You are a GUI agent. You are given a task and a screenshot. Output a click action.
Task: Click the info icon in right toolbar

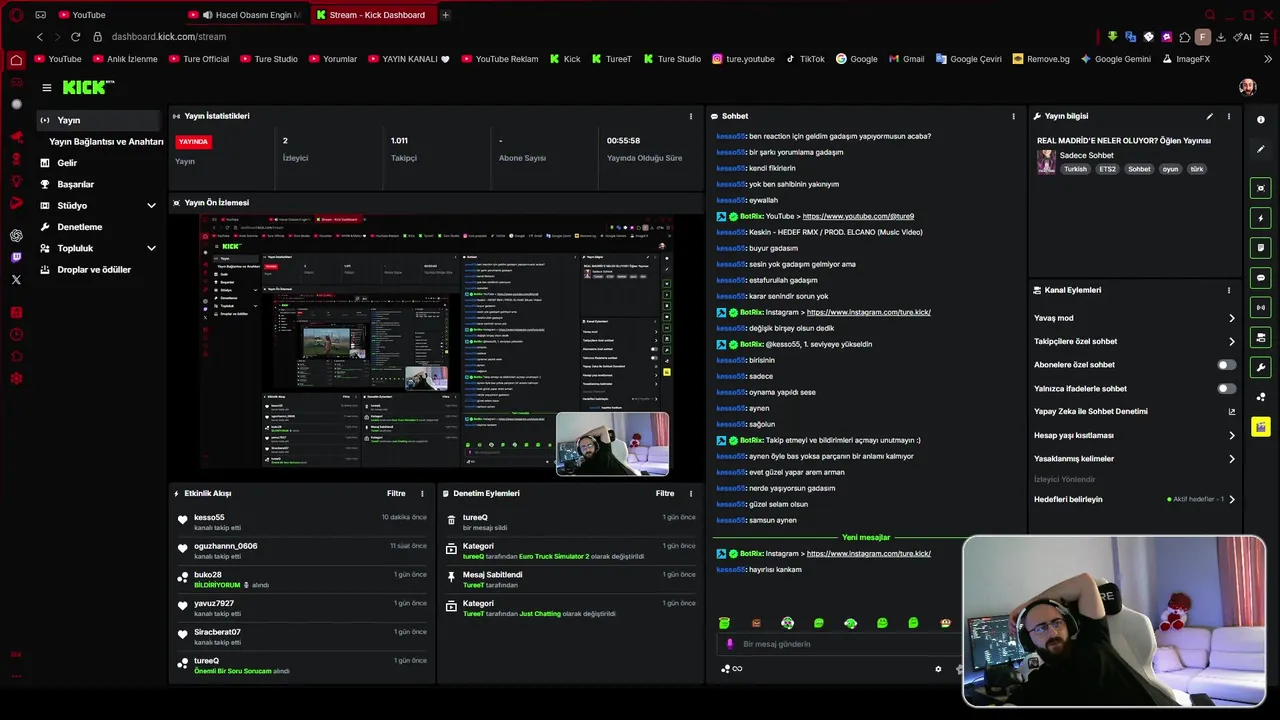pos(1260,120)
